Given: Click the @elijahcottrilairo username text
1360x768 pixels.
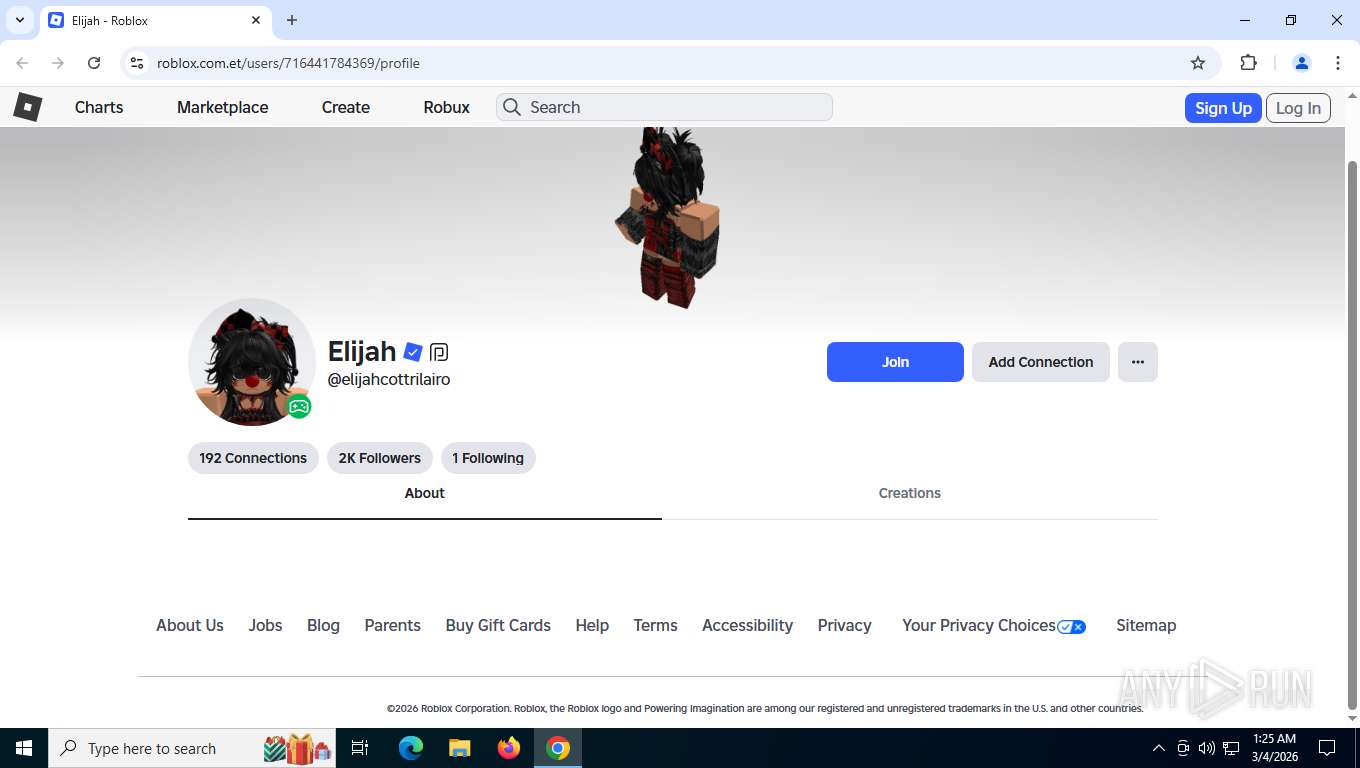Looking at the screenshot, I should [x=389, y=380].
